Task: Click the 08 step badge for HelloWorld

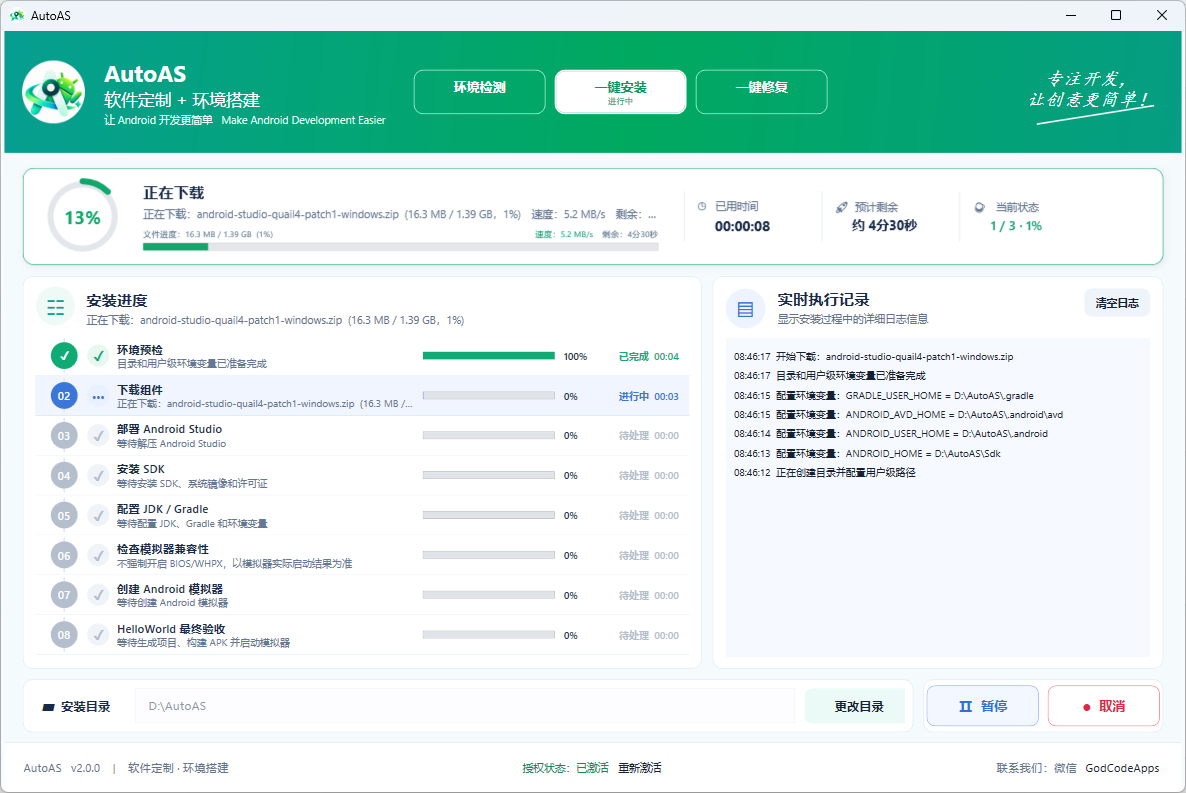Action: tap(64, 636)
